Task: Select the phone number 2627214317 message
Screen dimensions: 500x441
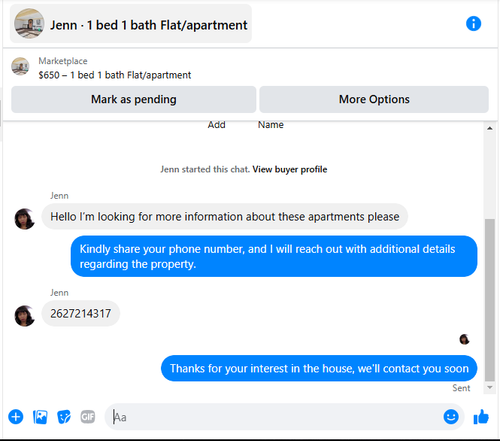Action: [x=81, y=313]
